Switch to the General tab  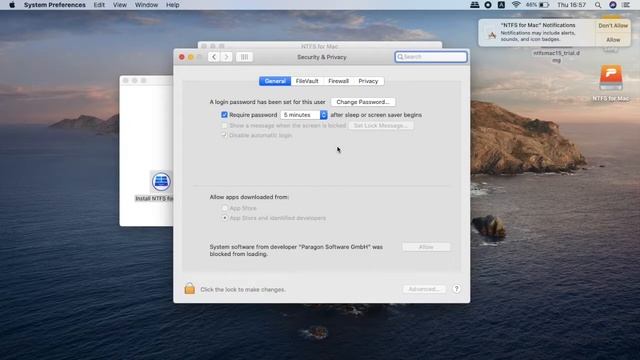pyautogui.click(x=275, y=81)
